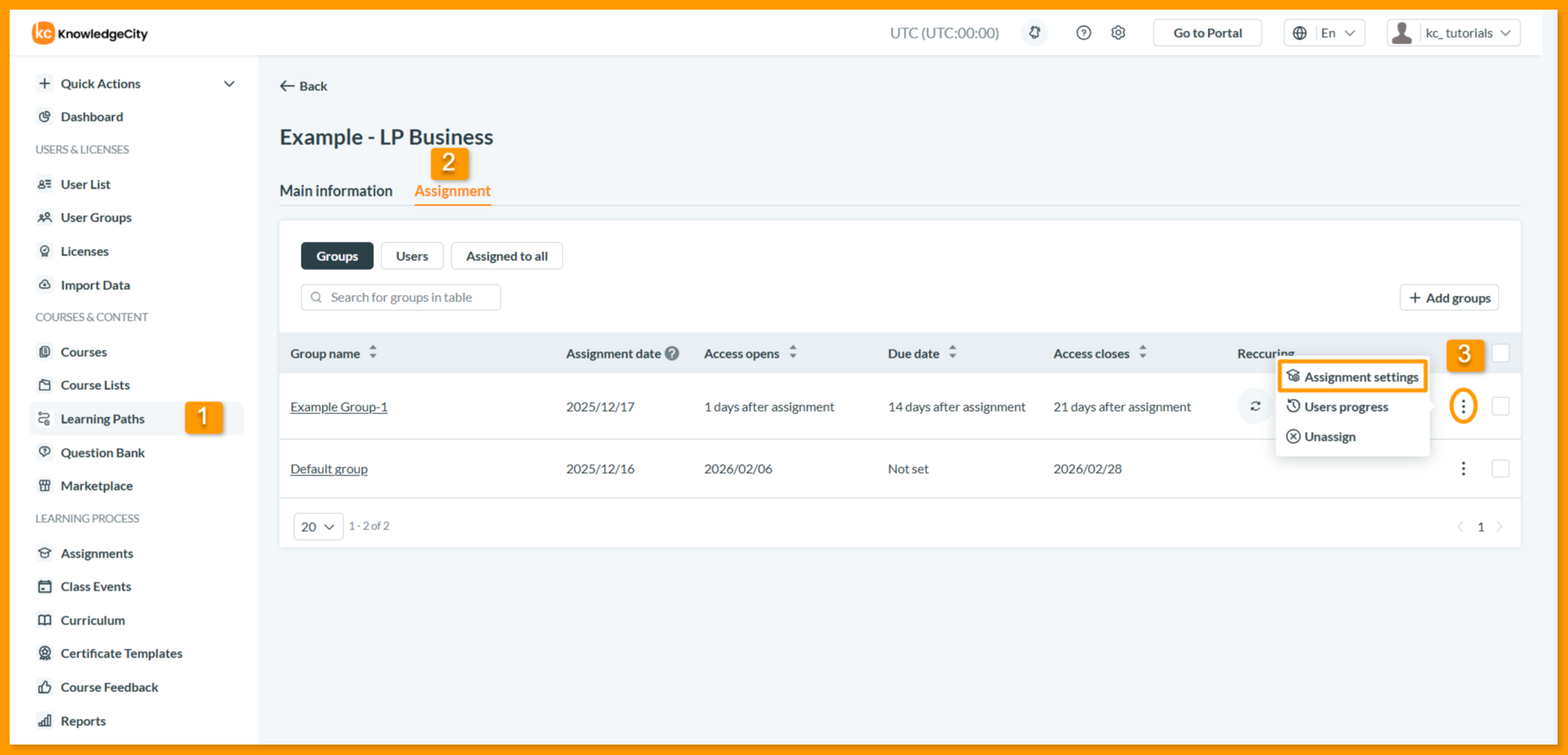The image size is (1568, 755).
Task: Sort table by Group name
Action: pos(373,353)
